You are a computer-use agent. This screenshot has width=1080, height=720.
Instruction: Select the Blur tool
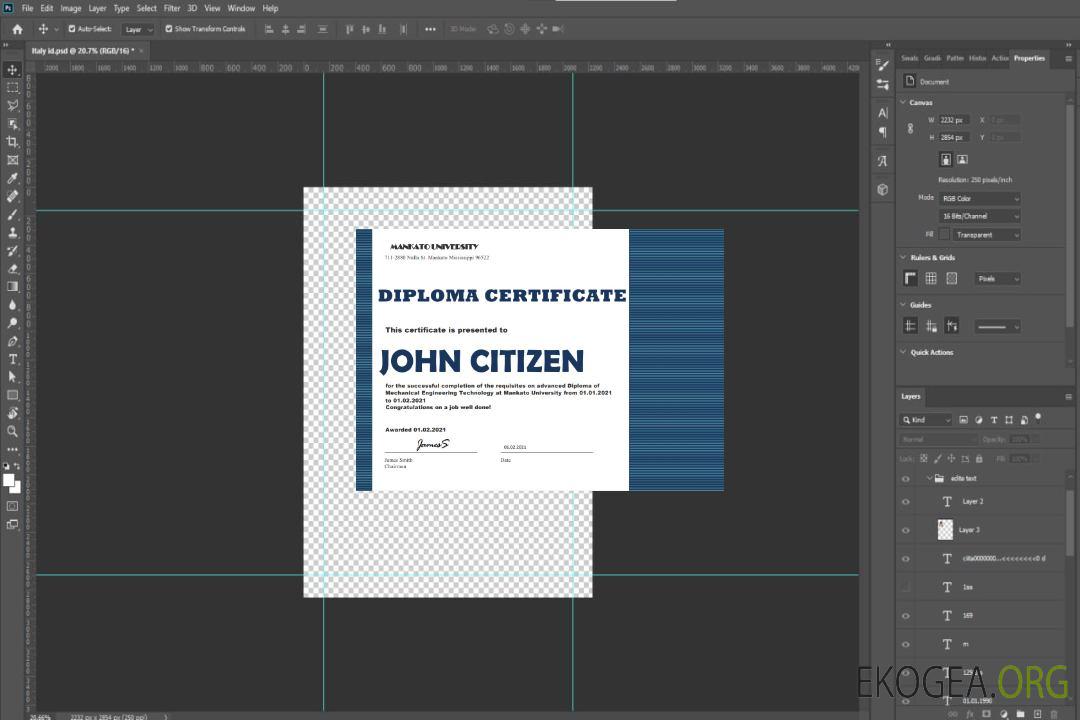tap(12, 305)
